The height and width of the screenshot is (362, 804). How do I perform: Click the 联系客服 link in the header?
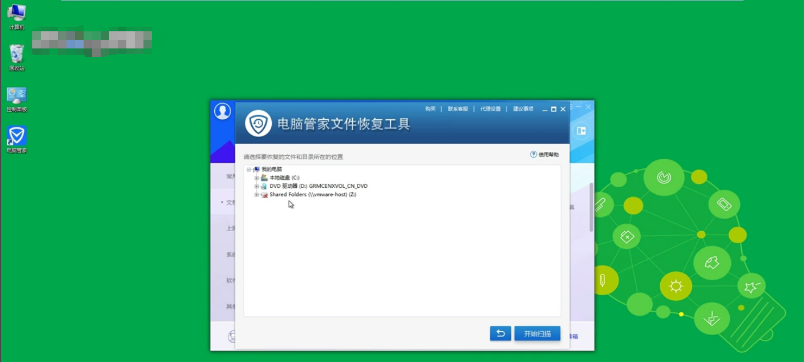458,109
